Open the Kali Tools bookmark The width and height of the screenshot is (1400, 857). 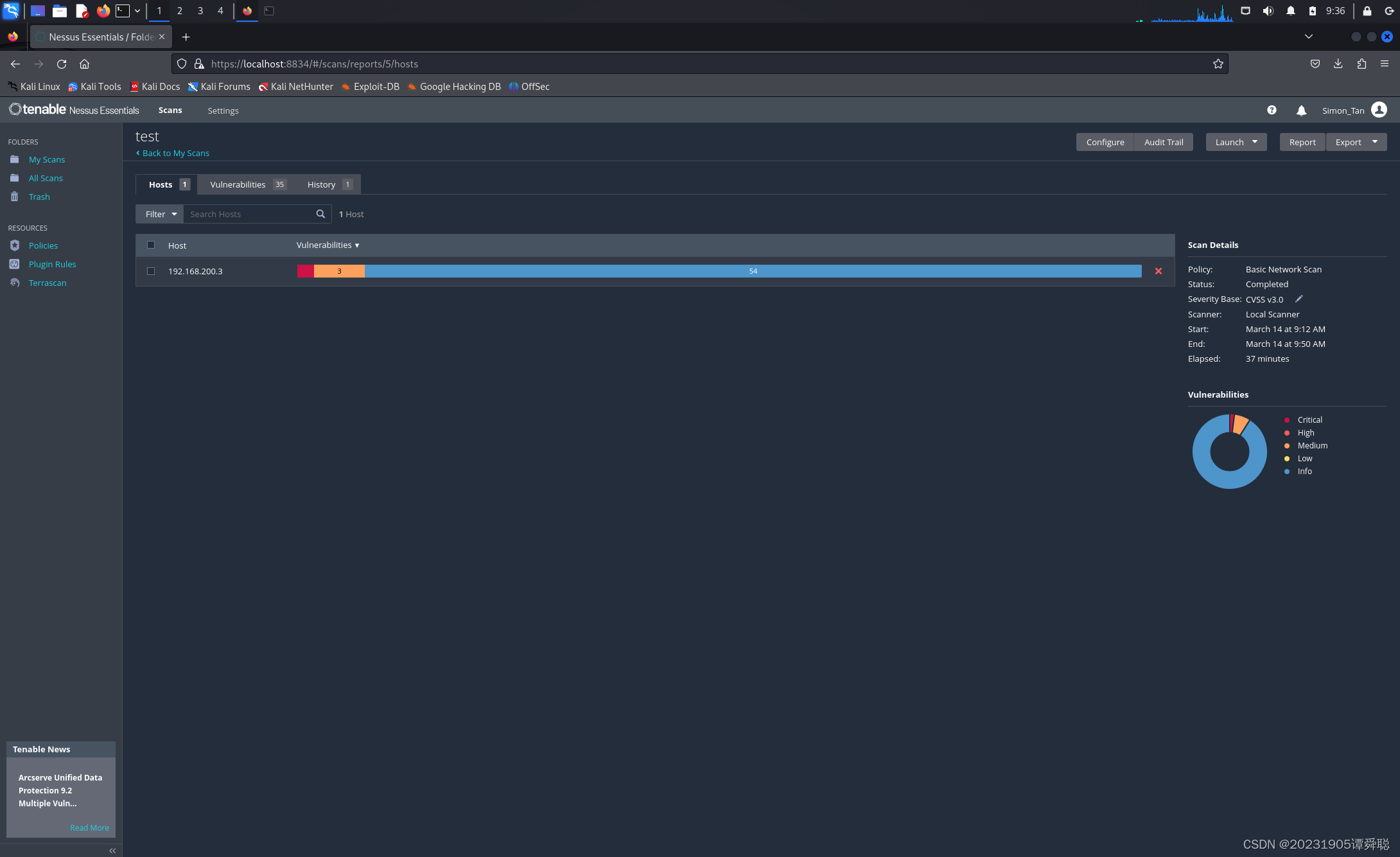(94, 86)
